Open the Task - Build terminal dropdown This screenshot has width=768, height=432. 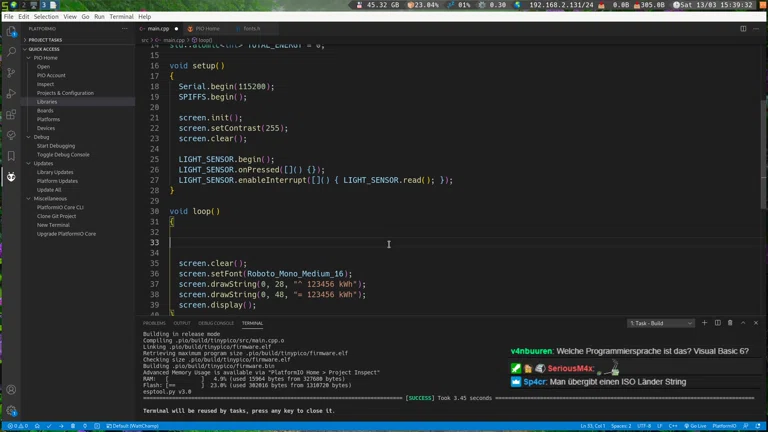coord(660,323)
